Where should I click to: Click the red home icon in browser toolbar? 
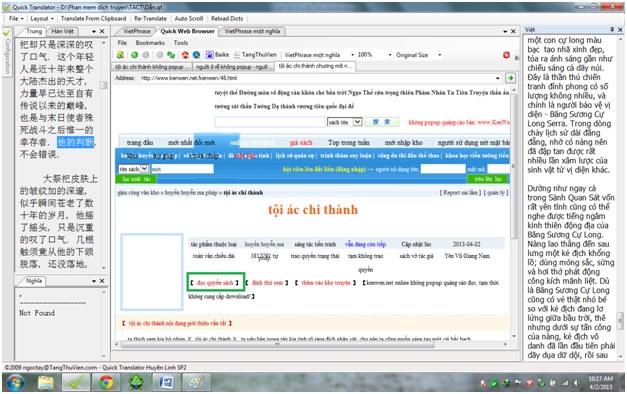coord(185,55)
